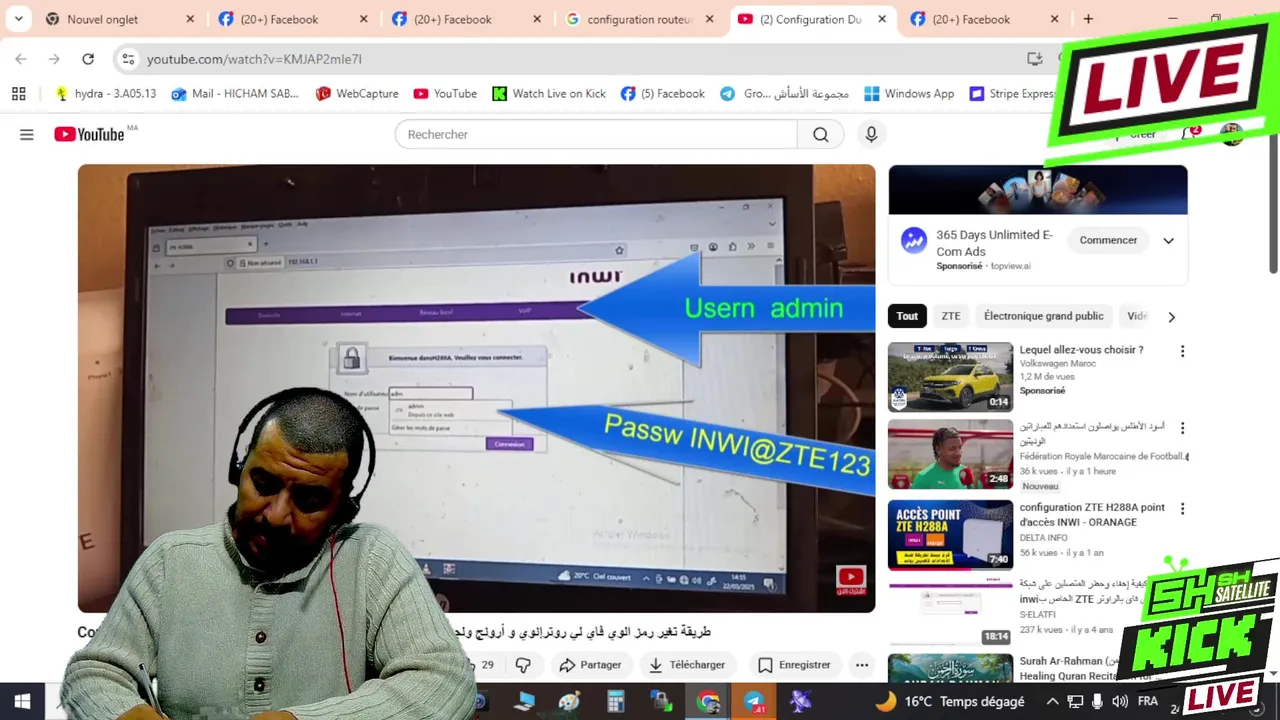Open Windows Start menu
The image size is (1280, 720).
pos(22,701)
